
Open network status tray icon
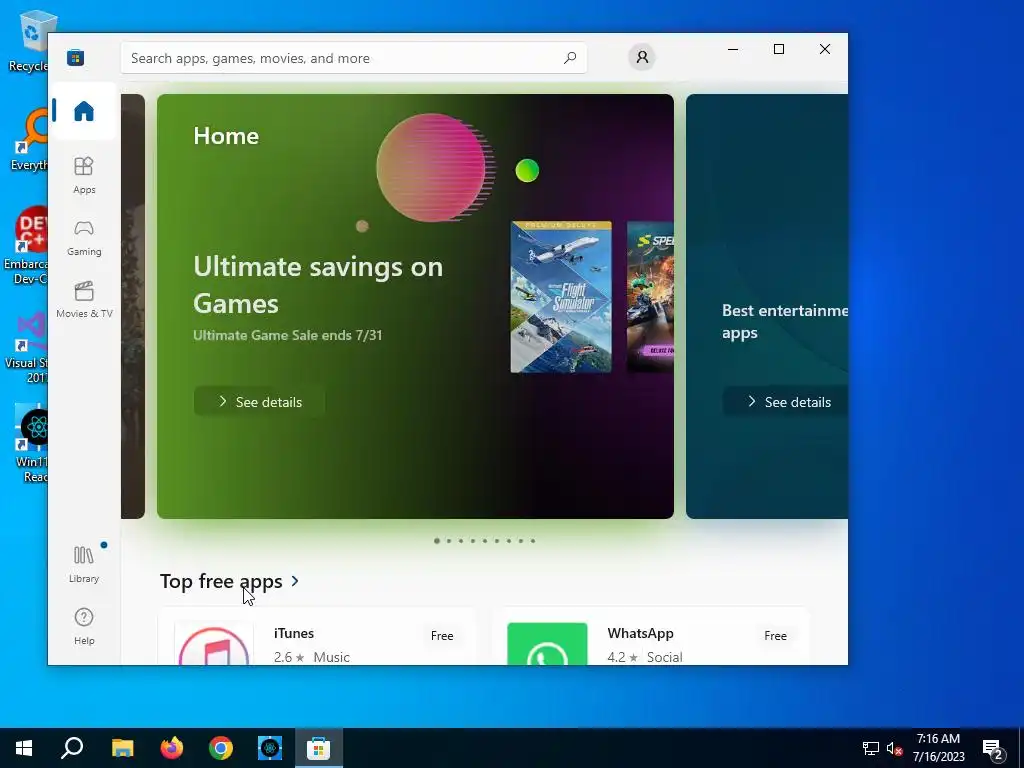tap(871, 748)
